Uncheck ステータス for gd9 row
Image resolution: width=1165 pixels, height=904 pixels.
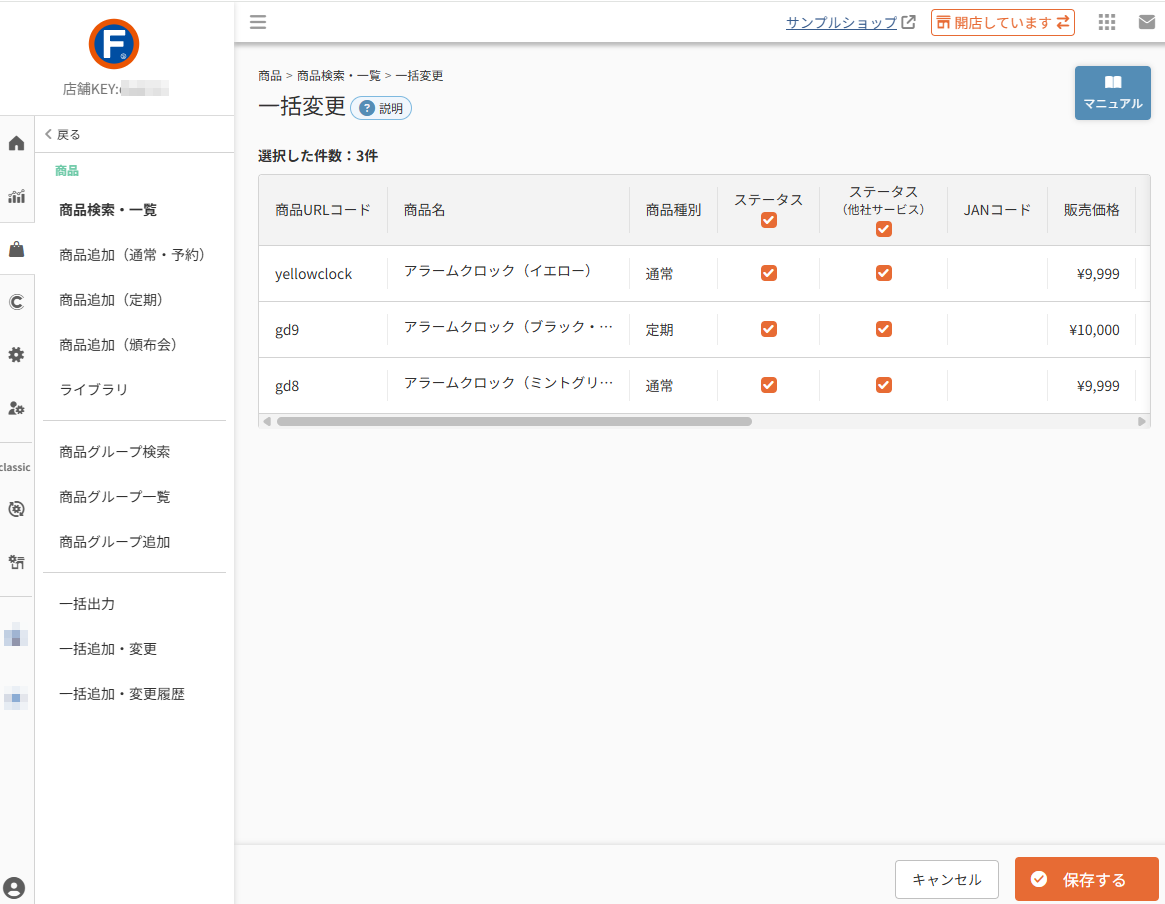tap(769, 329)
